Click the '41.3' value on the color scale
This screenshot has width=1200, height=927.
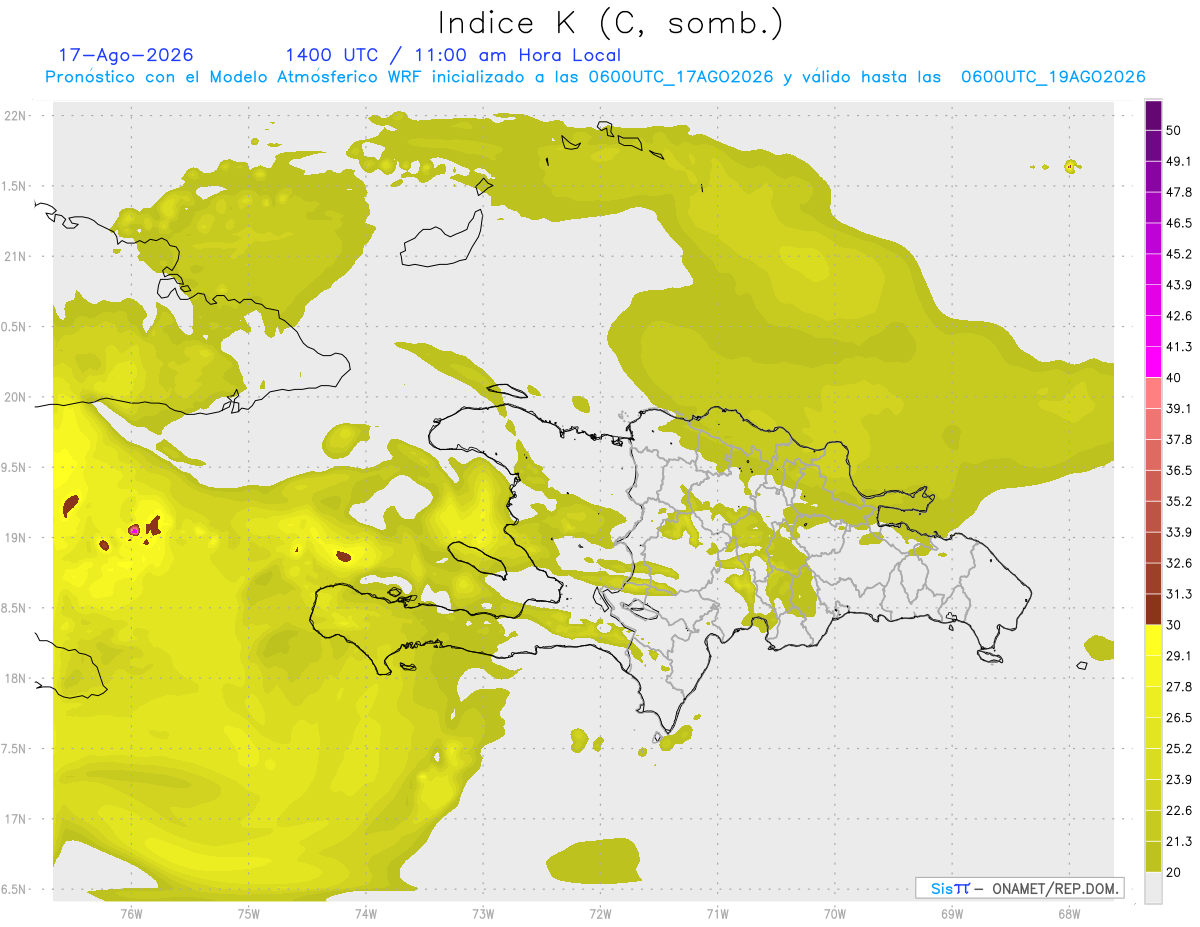[x=1179, y=347]
